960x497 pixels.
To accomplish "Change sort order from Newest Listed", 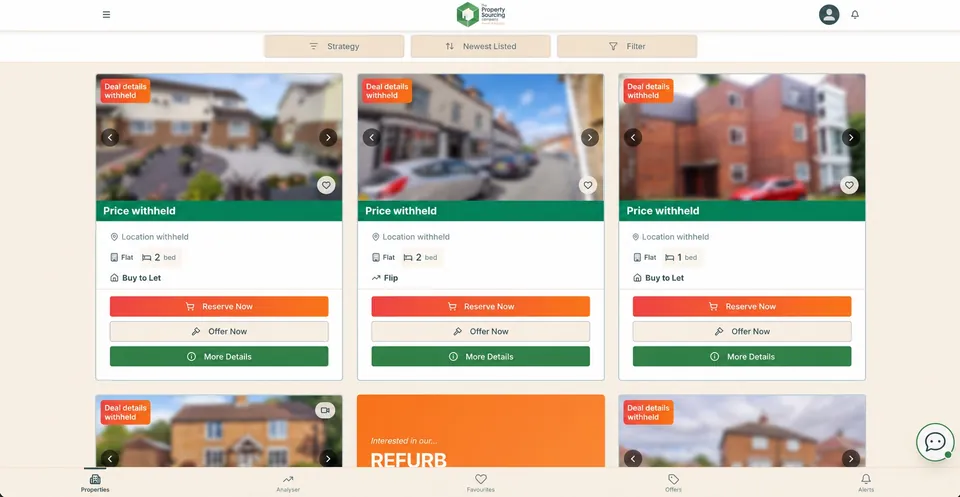I will [x=481, y=47].
